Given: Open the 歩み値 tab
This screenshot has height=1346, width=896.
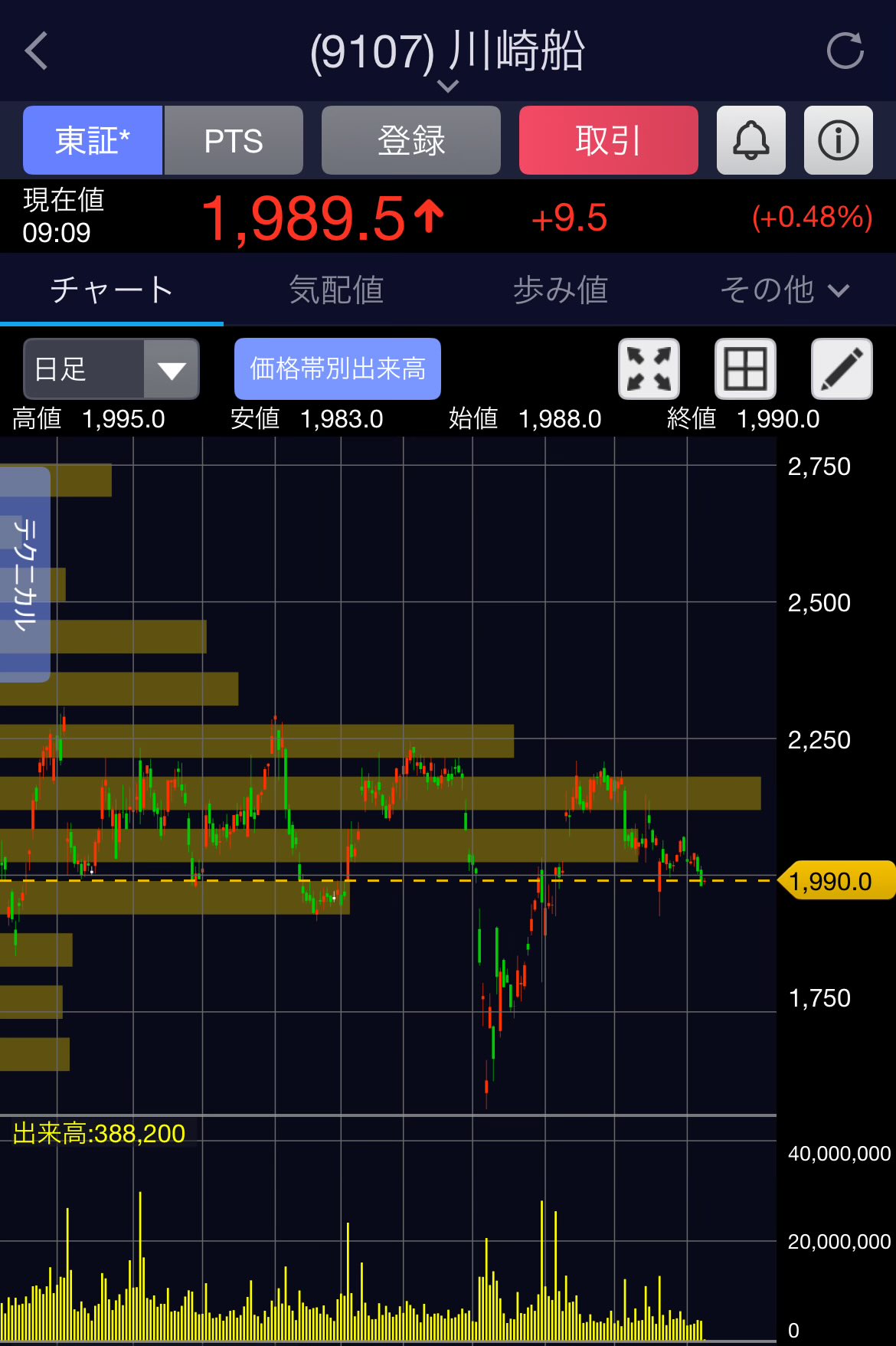Looking at the screenshot, I should 561,290.
